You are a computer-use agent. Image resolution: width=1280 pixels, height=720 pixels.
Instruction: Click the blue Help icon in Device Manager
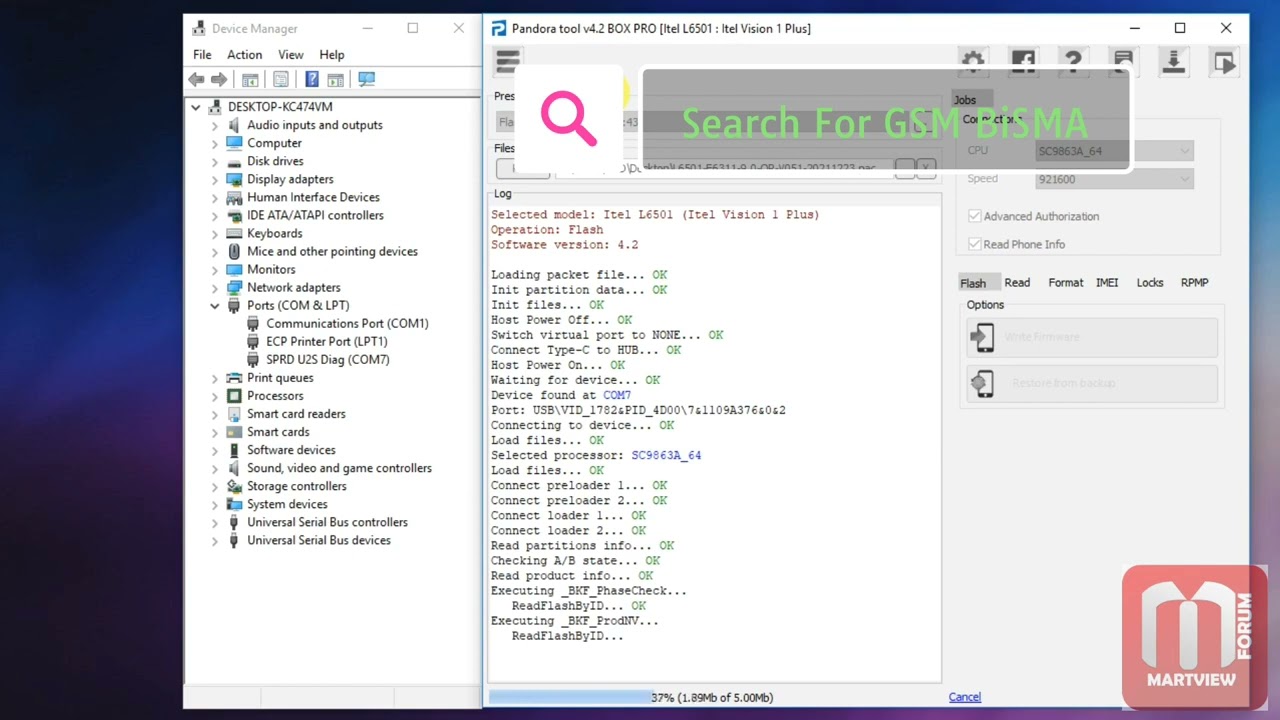tap(312, 79)
